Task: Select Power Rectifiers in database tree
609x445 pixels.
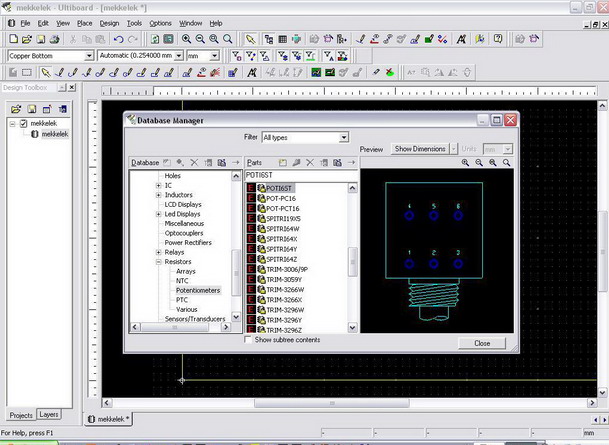Action: coord(188,243)
